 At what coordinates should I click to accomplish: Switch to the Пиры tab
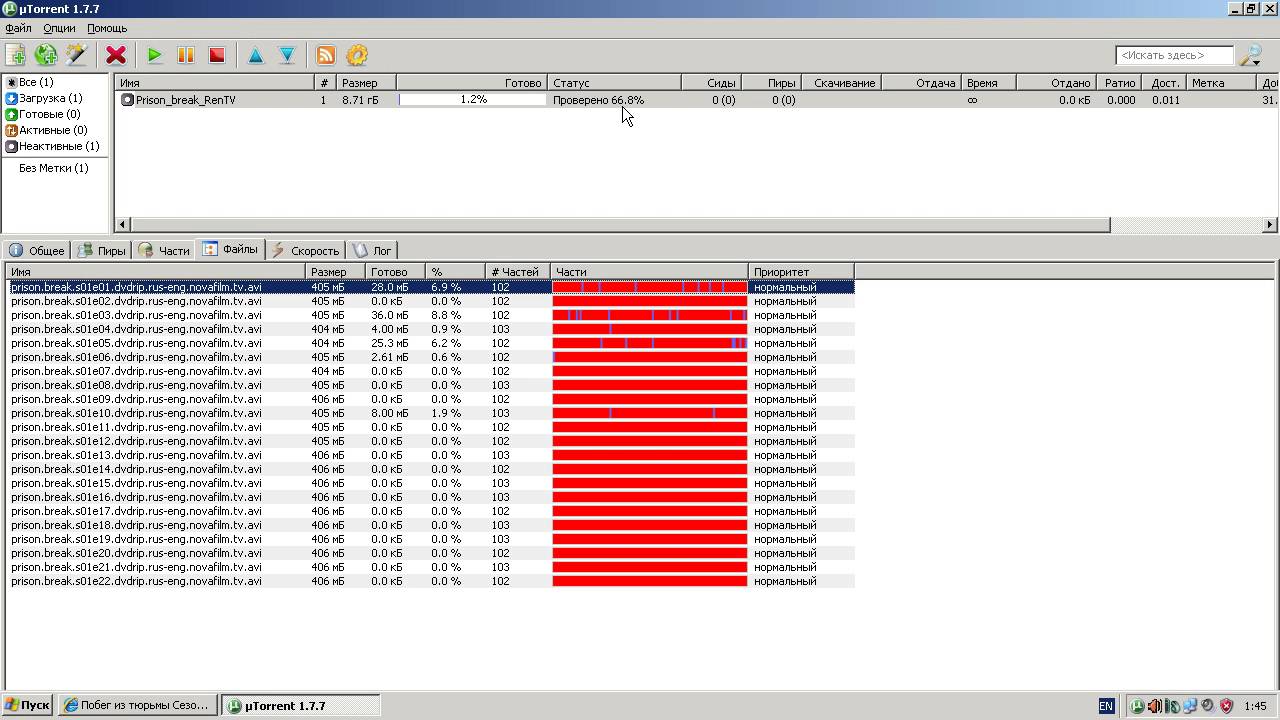pos(101,250)
